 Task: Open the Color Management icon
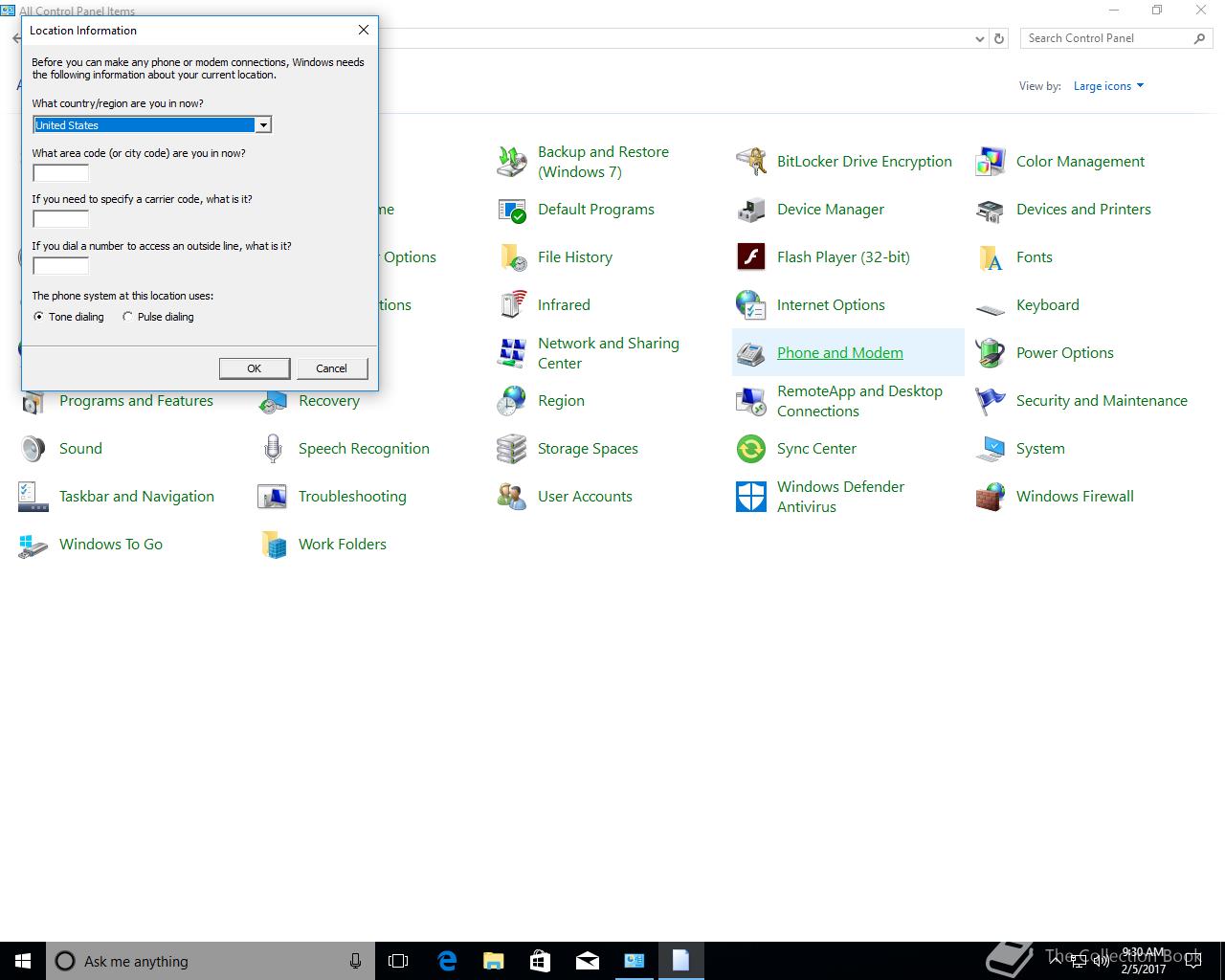click(991, 162)
